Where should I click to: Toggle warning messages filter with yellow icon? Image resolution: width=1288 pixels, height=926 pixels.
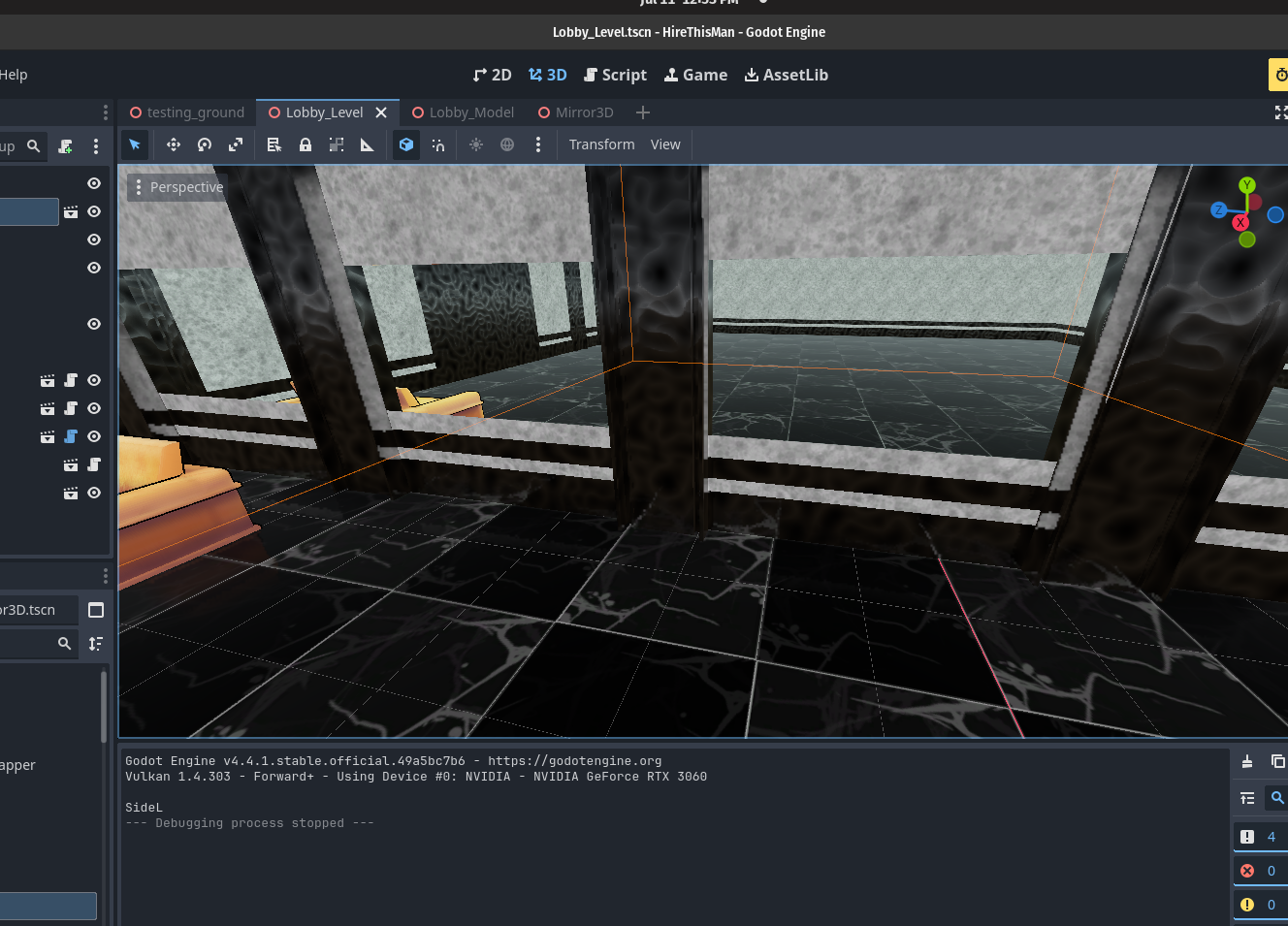click(1261, 905)
